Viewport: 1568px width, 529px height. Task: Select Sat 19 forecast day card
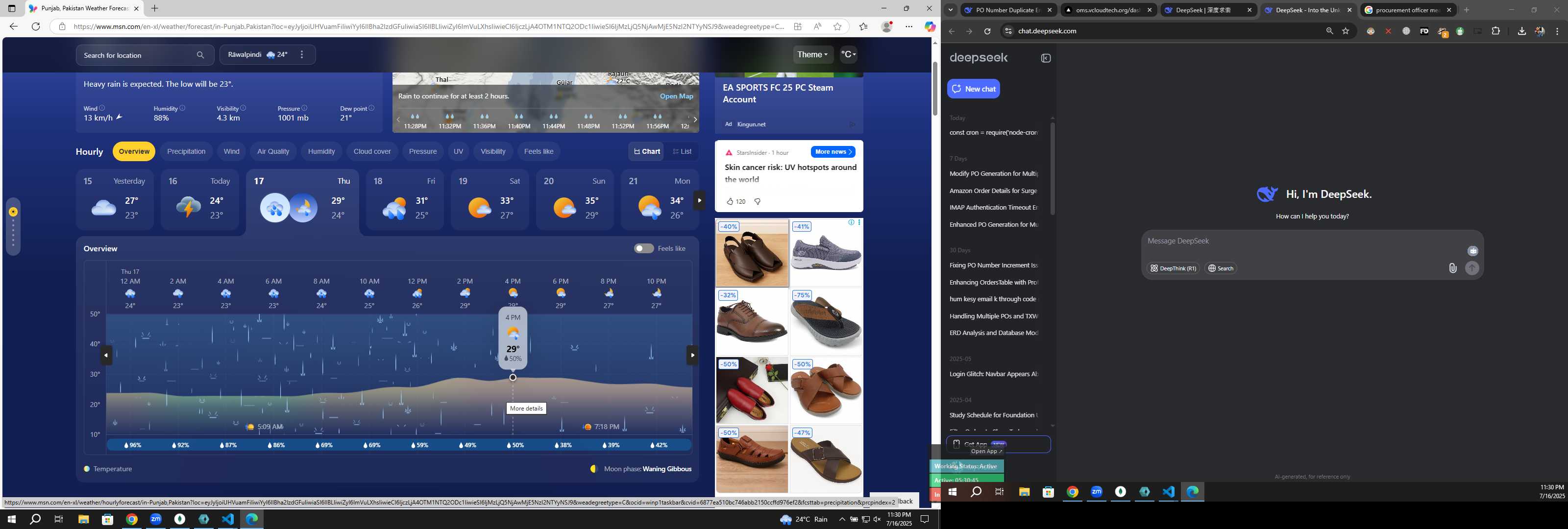click(x=490, y=200)
